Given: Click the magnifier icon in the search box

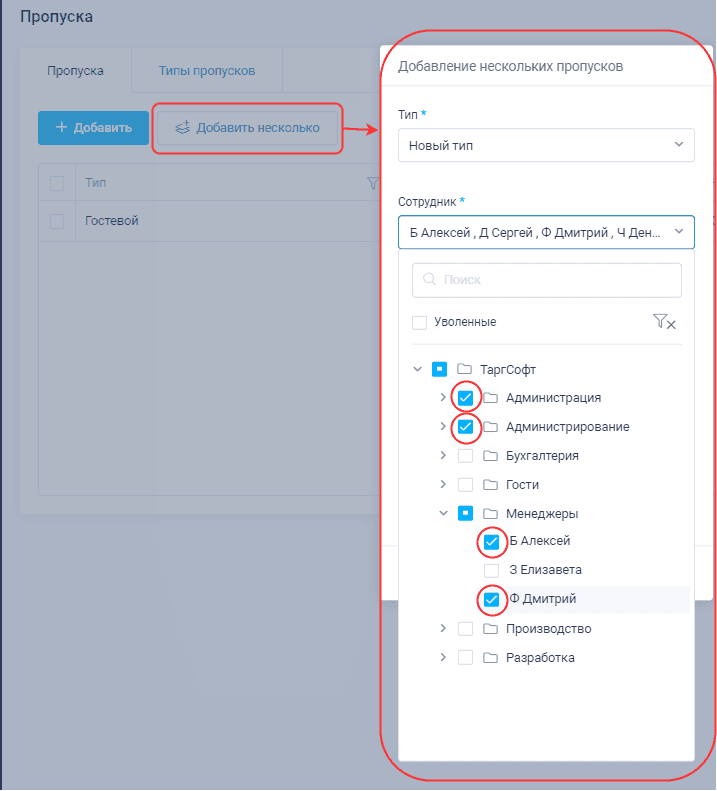Looking at the screenshot, I should [x=431, y=280].
